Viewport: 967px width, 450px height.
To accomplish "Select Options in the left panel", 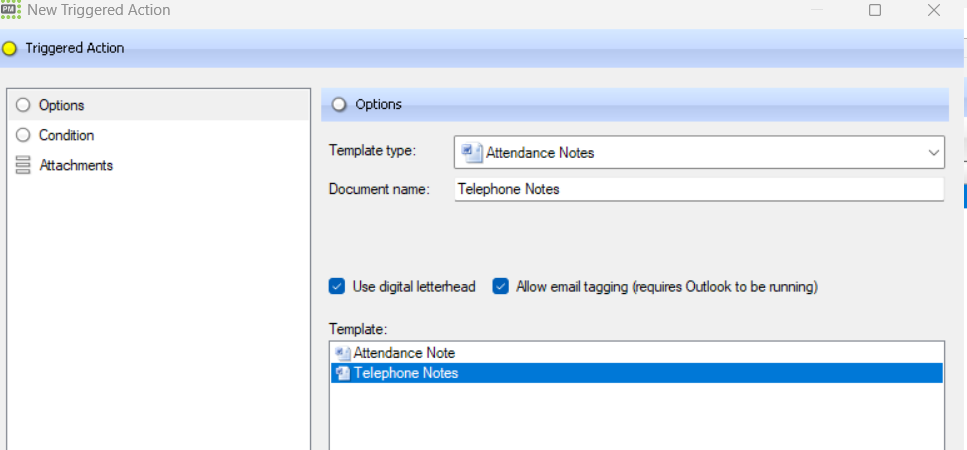I will (x=61, y=105).
